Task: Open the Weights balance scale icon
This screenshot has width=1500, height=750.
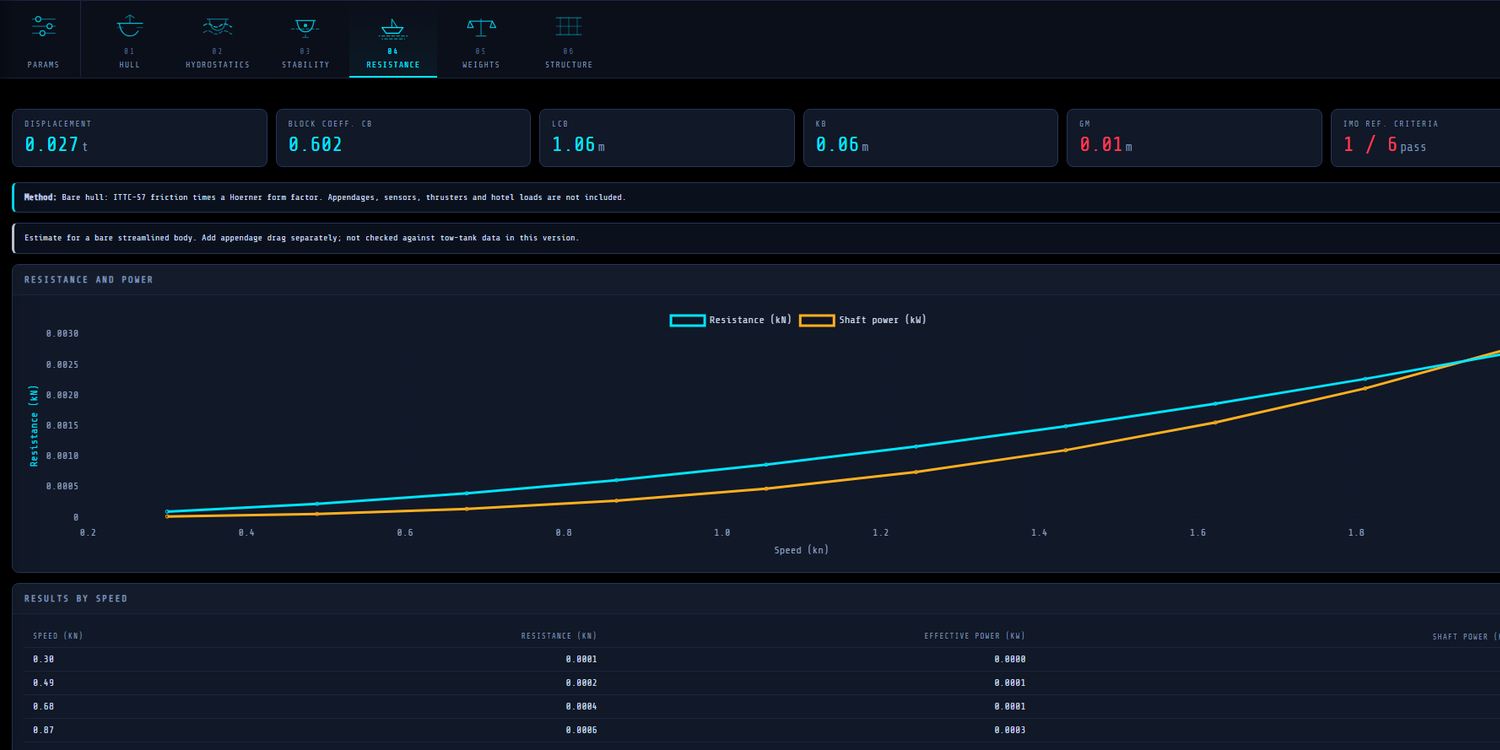Action: 481,26
